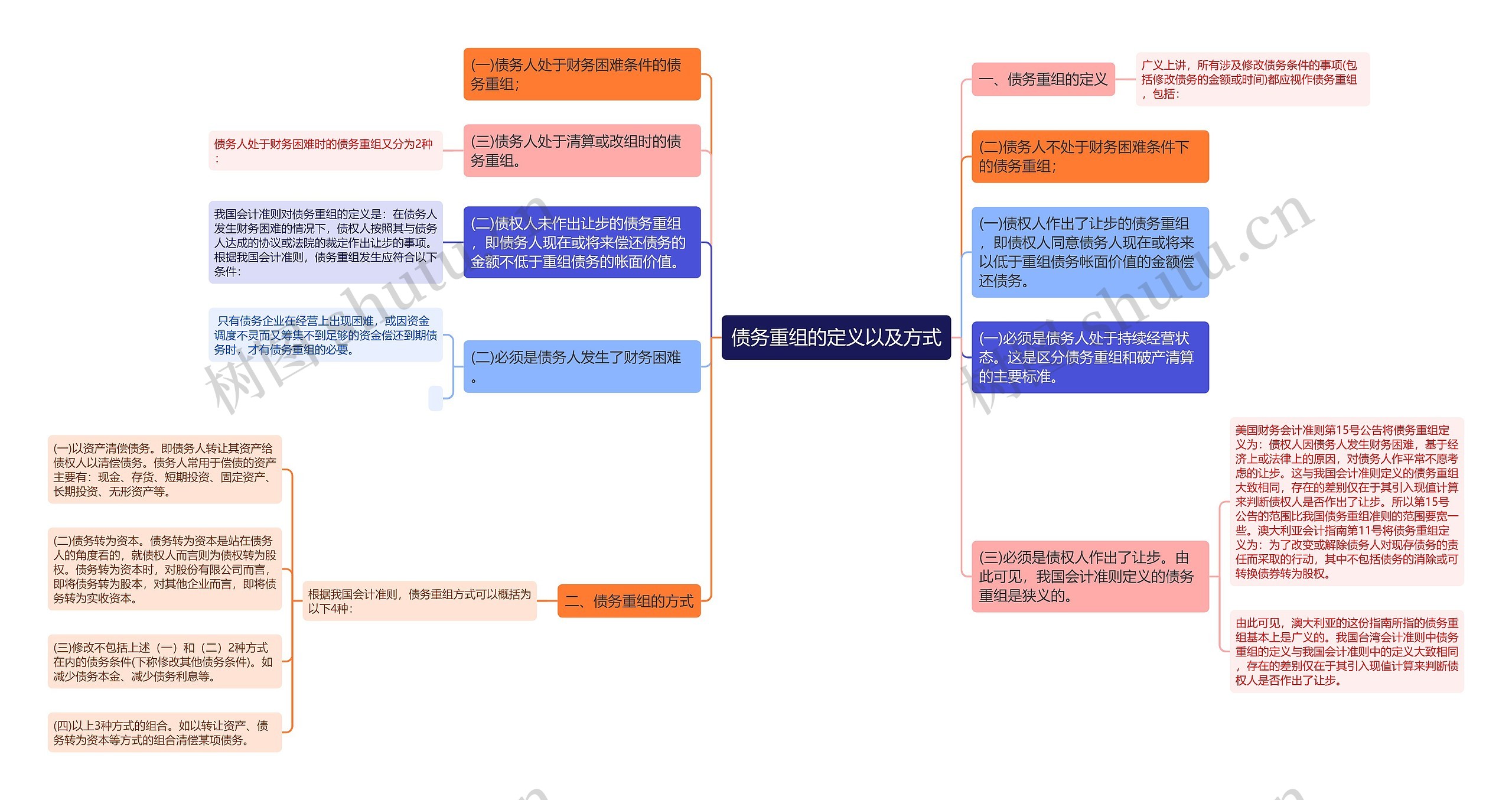This screenshot has width=1512, height=800.
Task: Click the (二)债务人不处于财务困难条件下的债务重组 node
Action: [x=1090, y=157]
